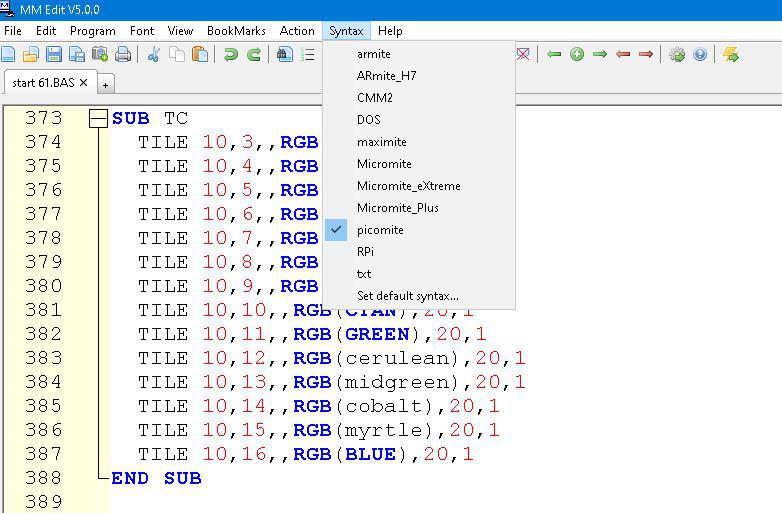The image size is (782, 513).
Task: Click Set default syntax... entry
Action: point(407,296)
